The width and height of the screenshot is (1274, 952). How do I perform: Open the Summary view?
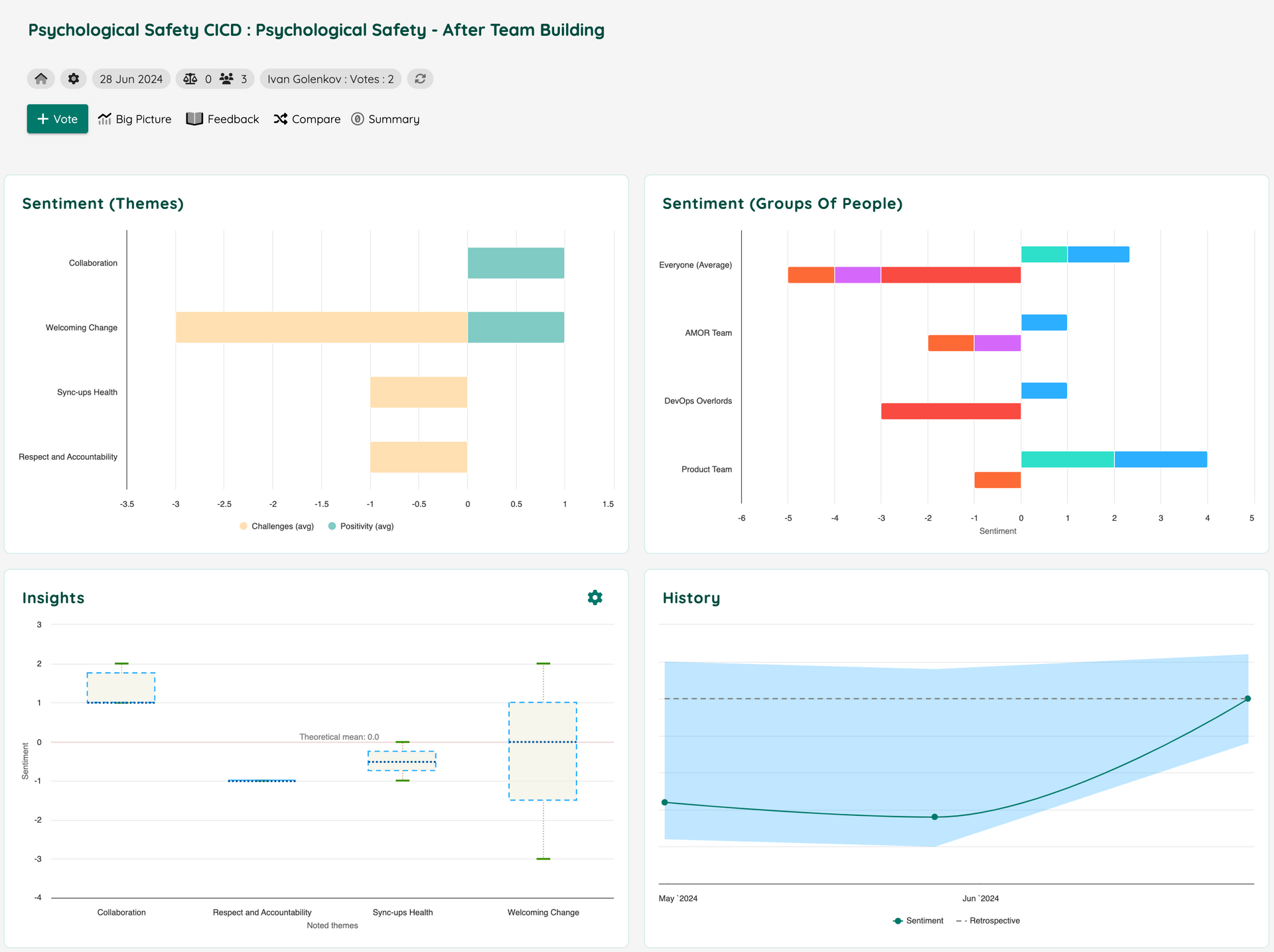tap(386, 119)
